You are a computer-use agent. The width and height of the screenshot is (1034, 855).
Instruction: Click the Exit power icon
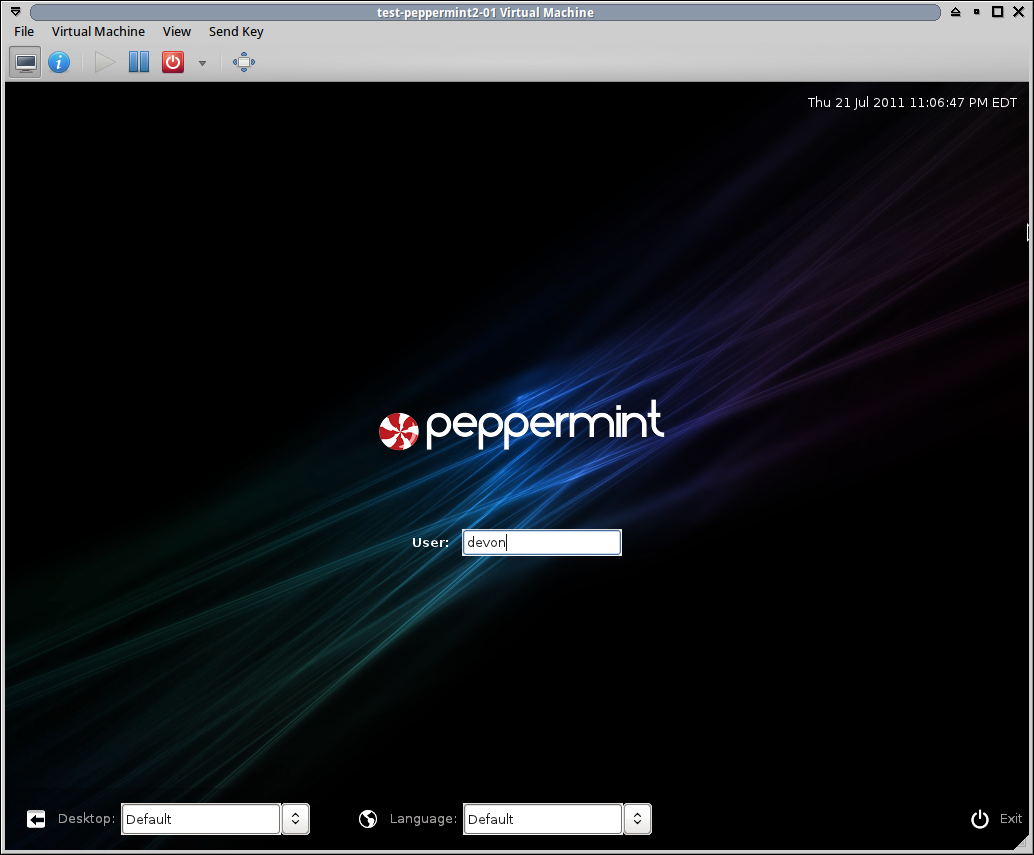tap(980, 819)
